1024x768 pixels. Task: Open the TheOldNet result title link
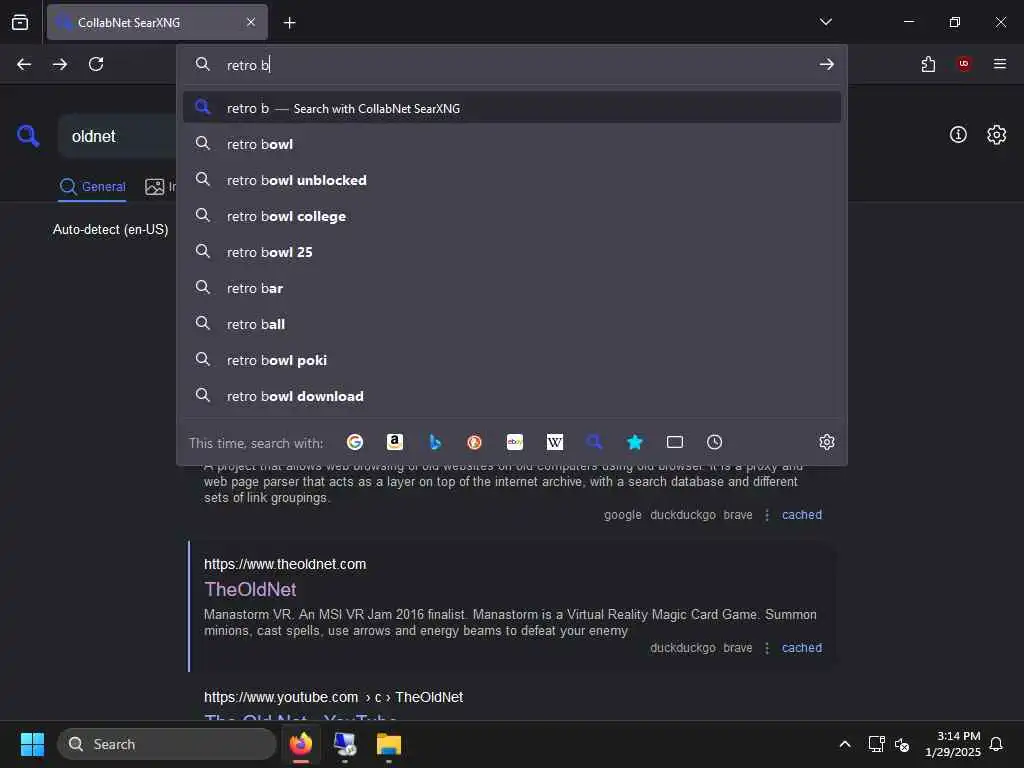click(x=250, y=589)
